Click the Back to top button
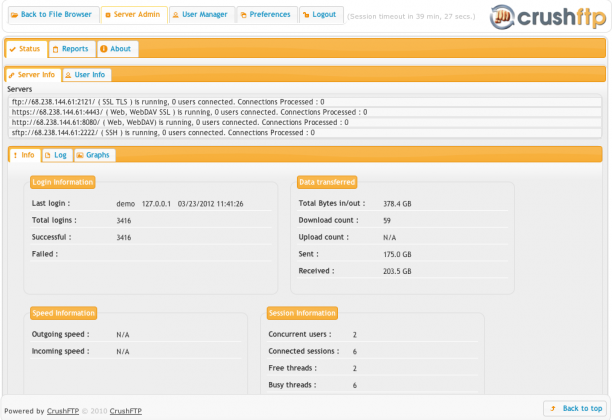Image resolution: width=612 pixels, height=420 pixels. [x=575, y=408]
